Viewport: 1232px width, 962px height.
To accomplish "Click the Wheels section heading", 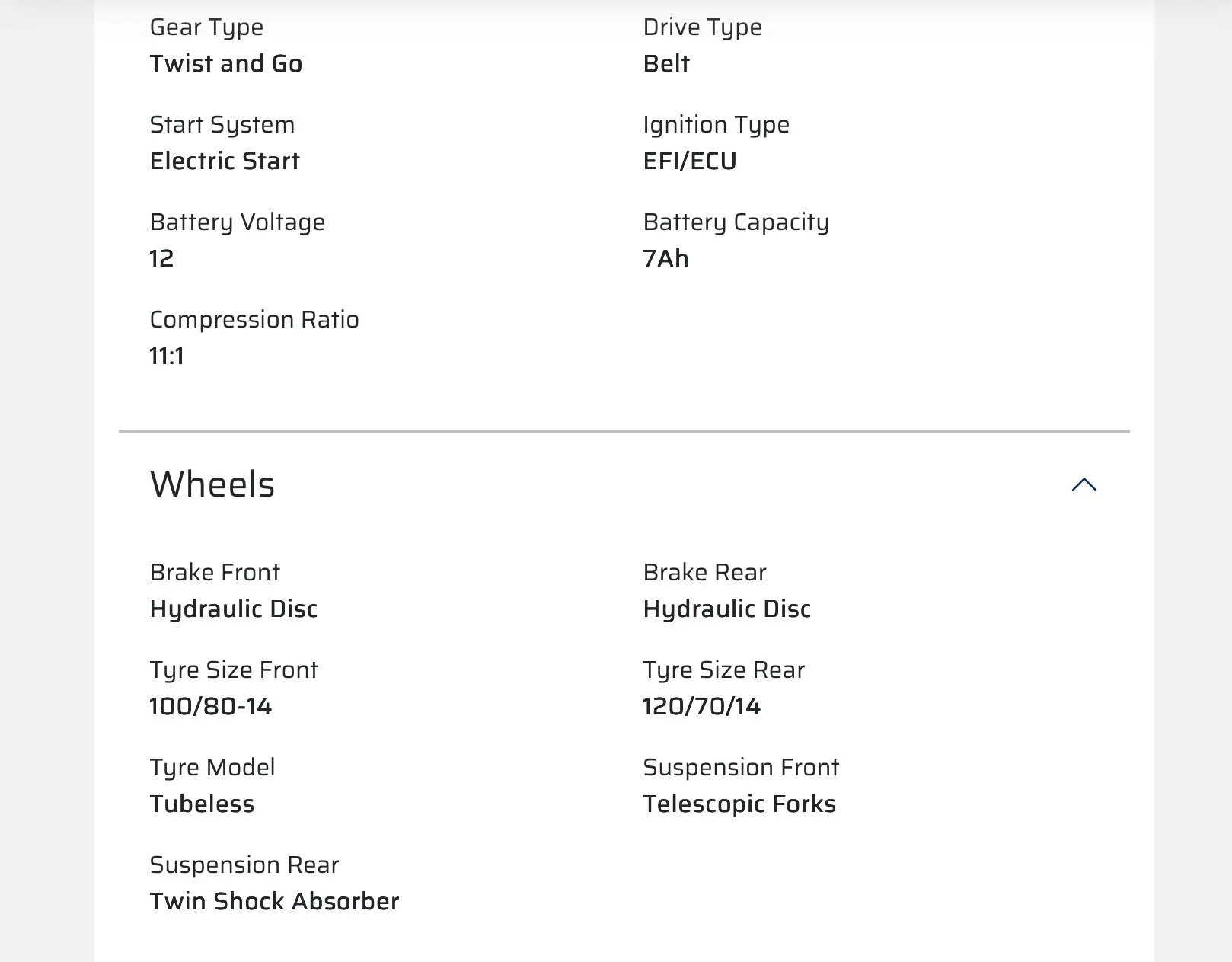I will [212, 484].
